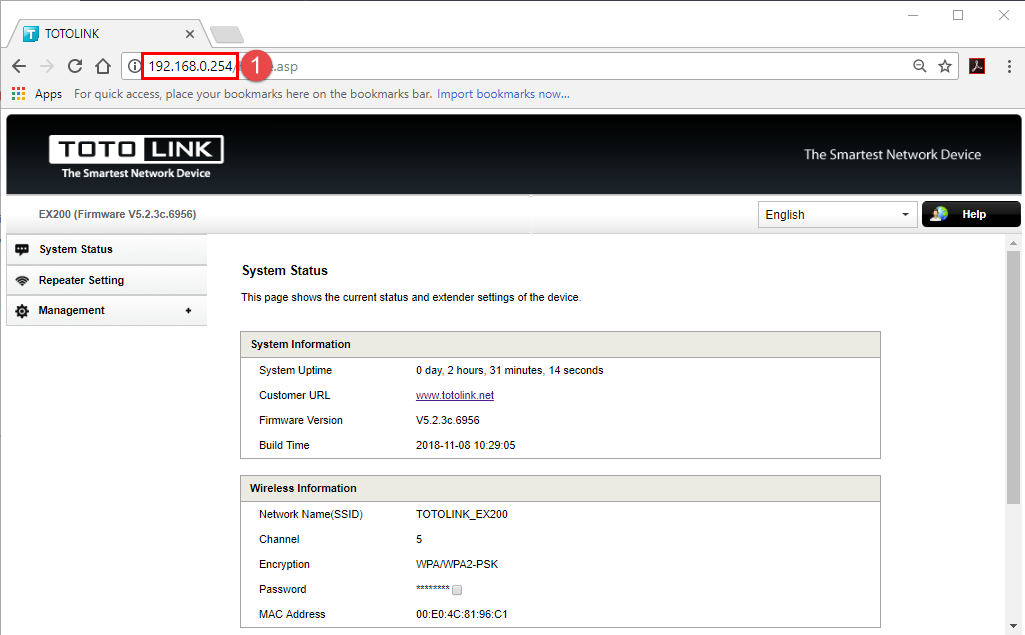Open a new browser tab
The height and width of the screenshot is (635, 1025).
click(227, 34)
